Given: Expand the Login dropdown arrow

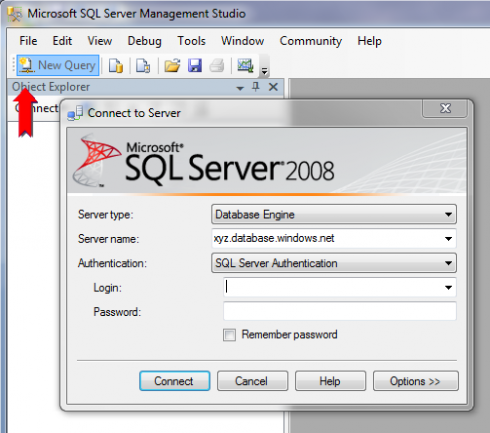Looking at the screenshot, I should [448, 287].
